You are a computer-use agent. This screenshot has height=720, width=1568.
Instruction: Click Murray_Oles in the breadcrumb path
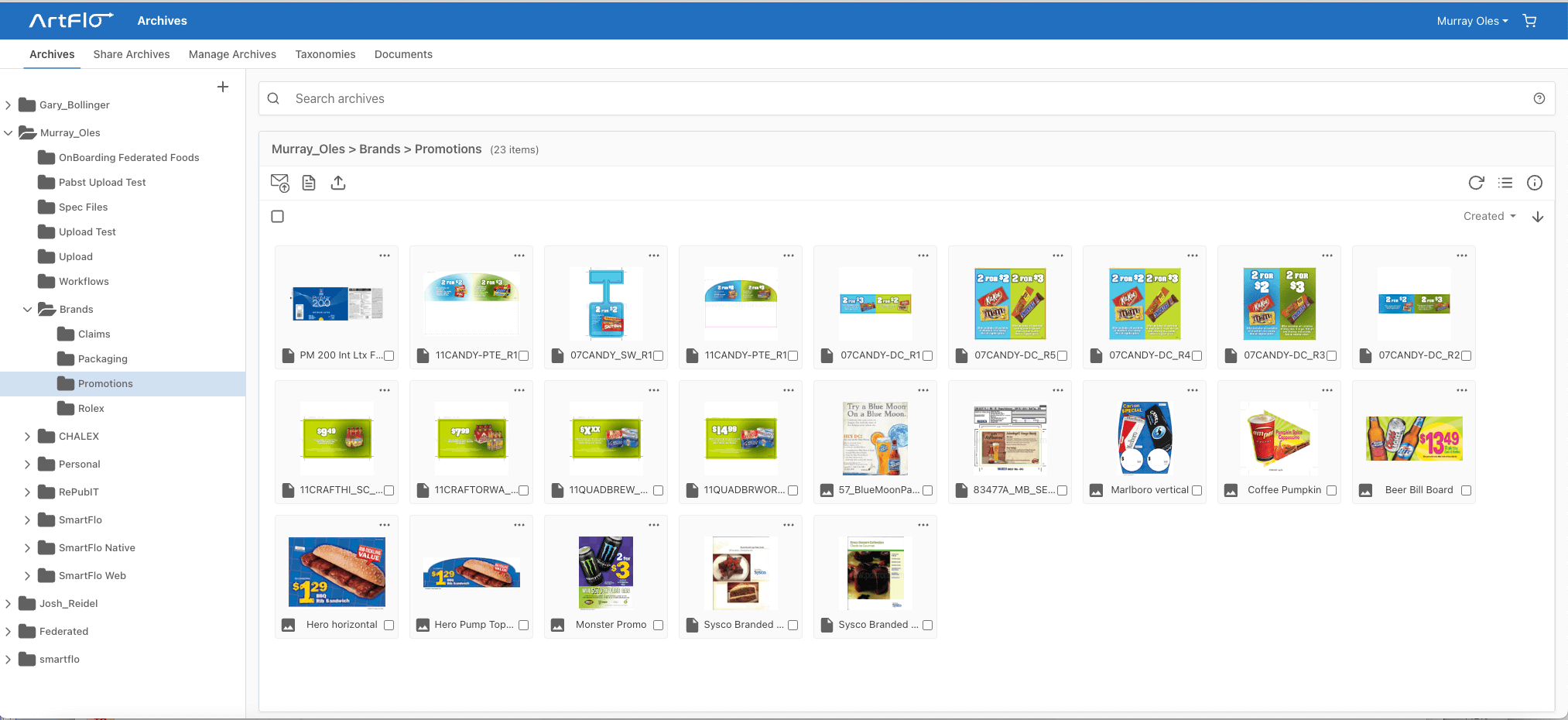308,149
